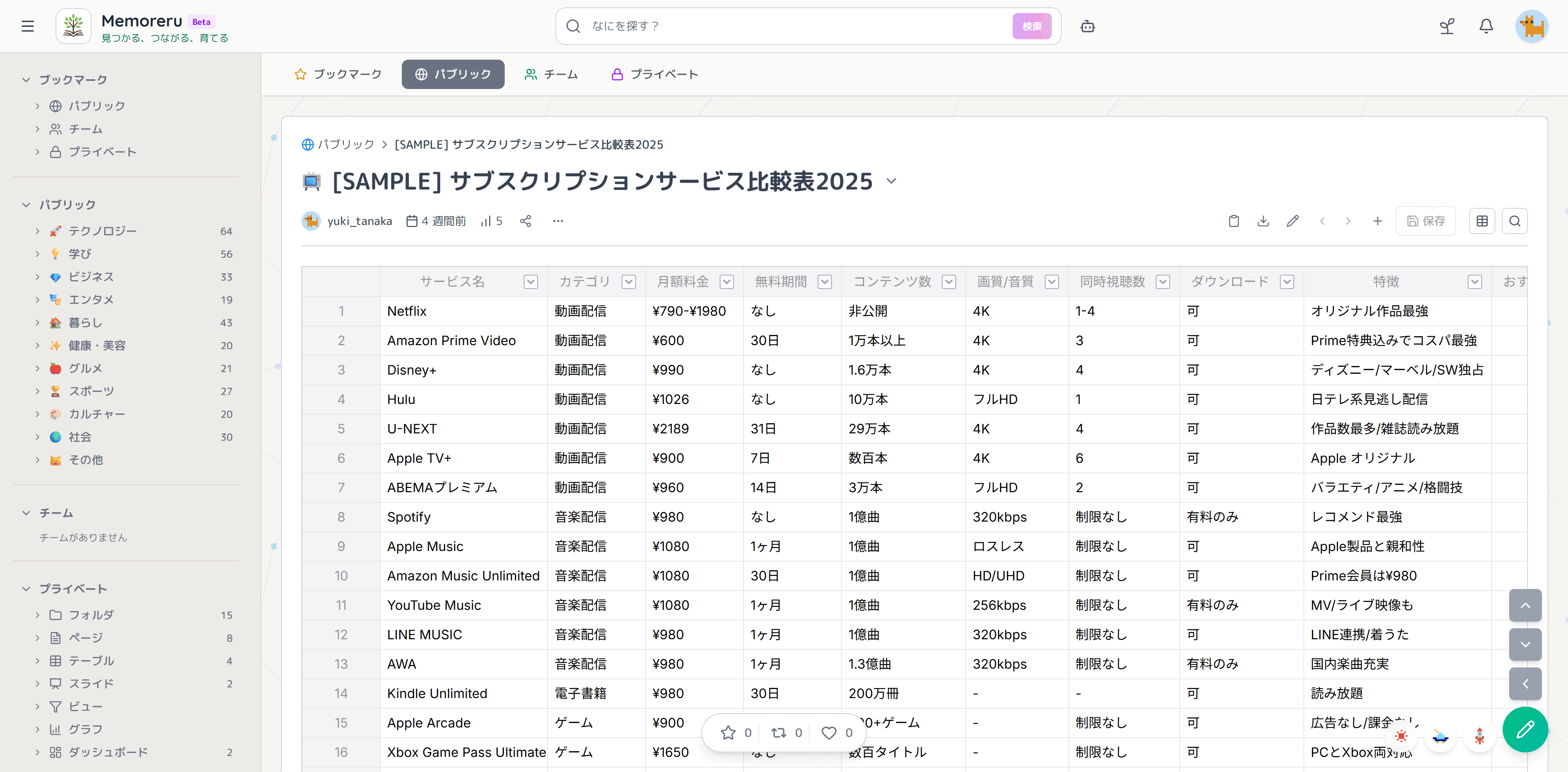Open カテゴリ column dropdown

[x=629, y=282]
